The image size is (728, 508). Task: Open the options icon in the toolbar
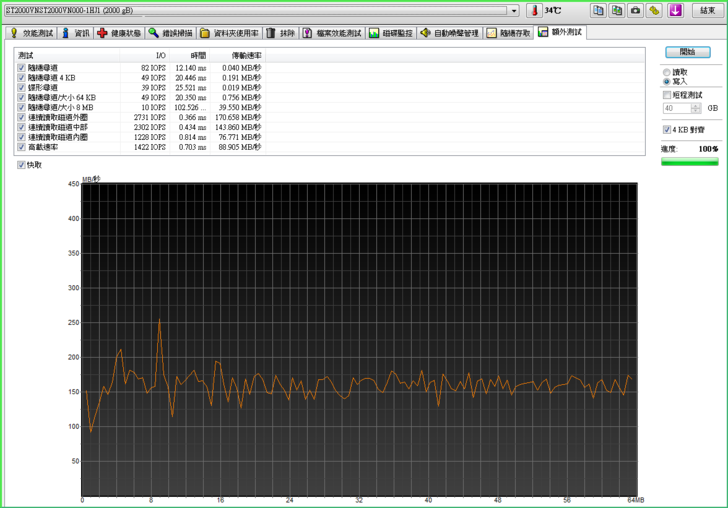point(654,10)
